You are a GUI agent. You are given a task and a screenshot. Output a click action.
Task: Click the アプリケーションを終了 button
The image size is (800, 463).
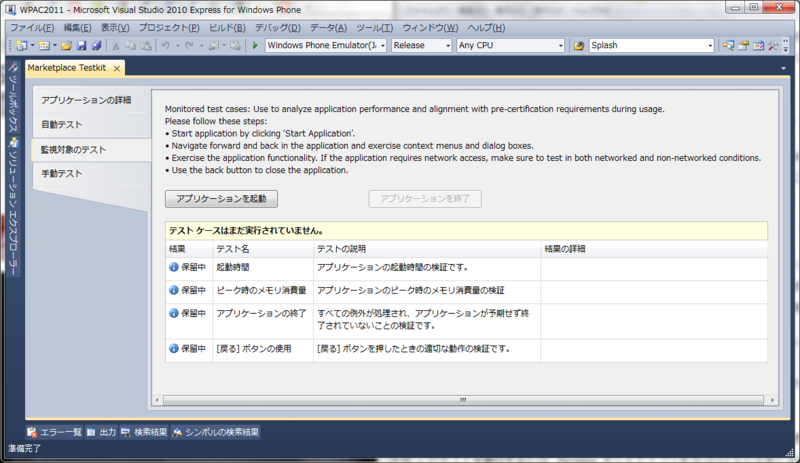point(425,199)
